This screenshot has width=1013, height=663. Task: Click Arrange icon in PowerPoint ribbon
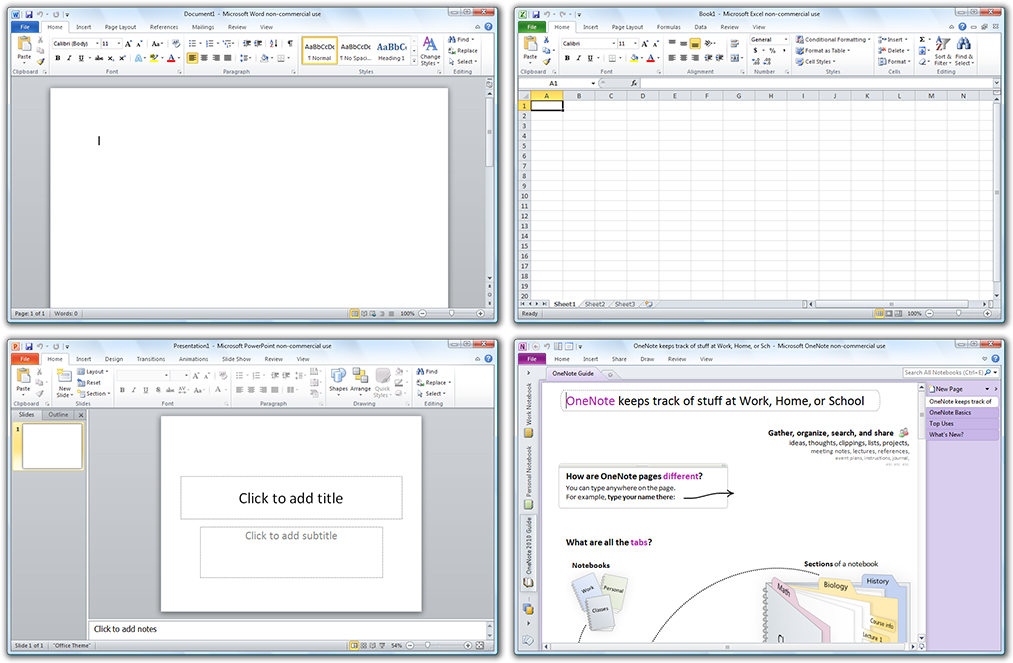tap(360, 380)
